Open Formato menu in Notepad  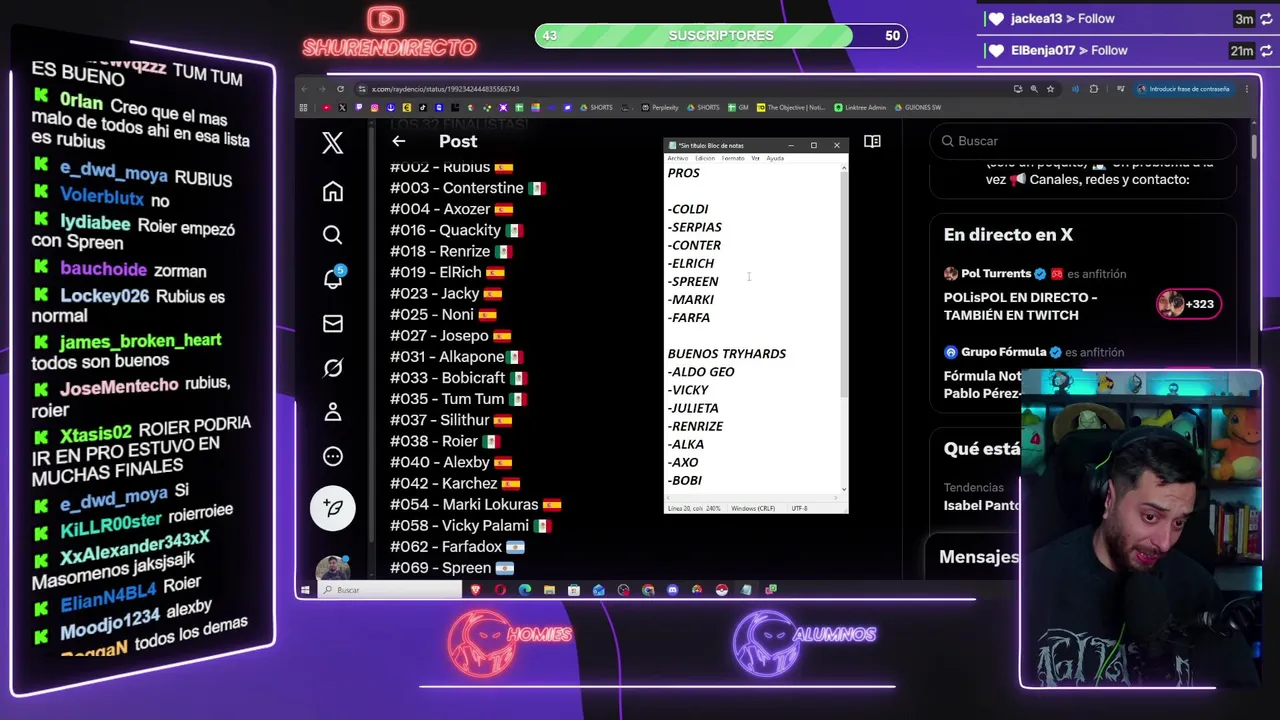click(733, 158)
